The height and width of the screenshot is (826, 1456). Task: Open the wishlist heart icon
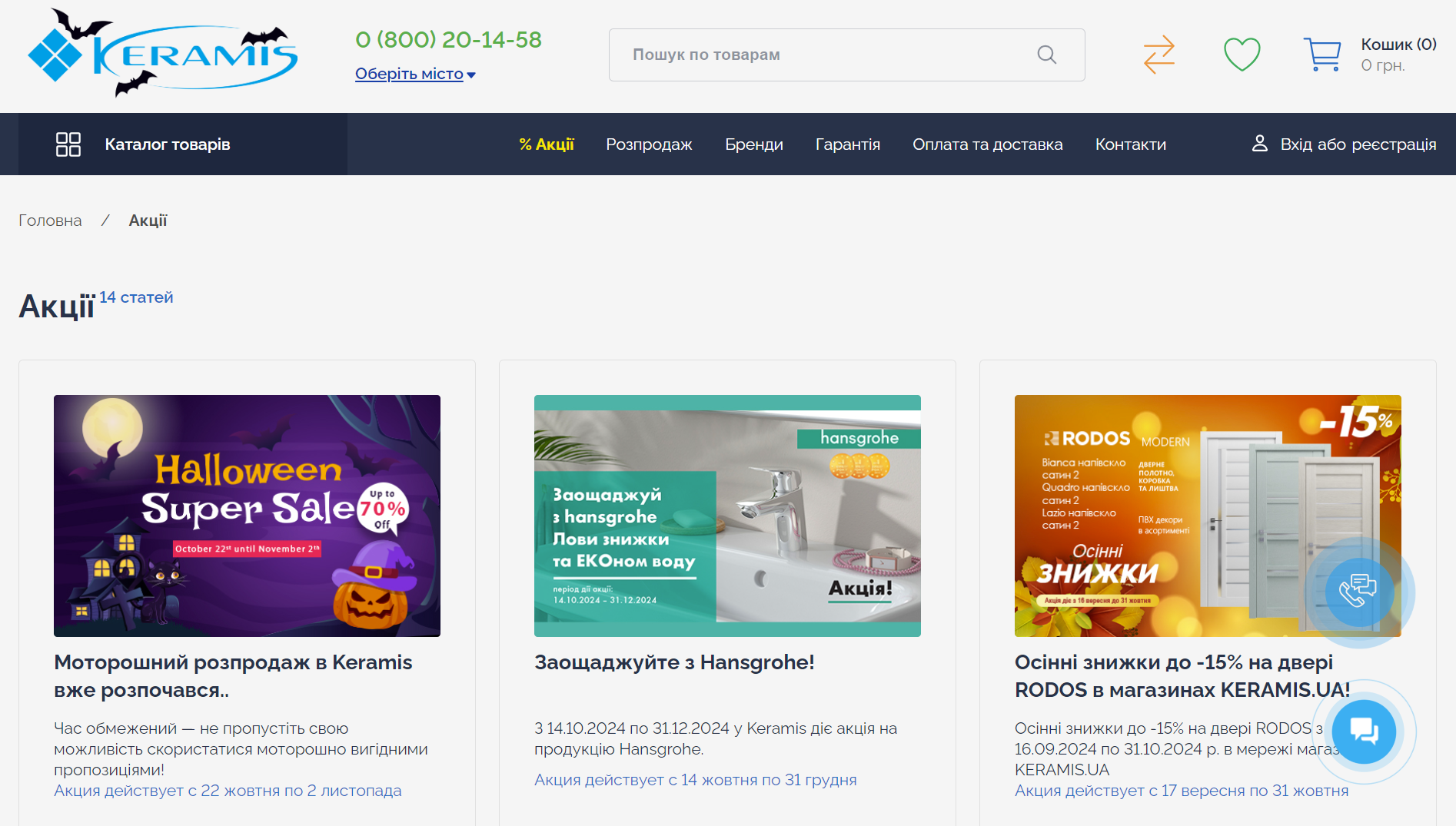pos(1242,55)
